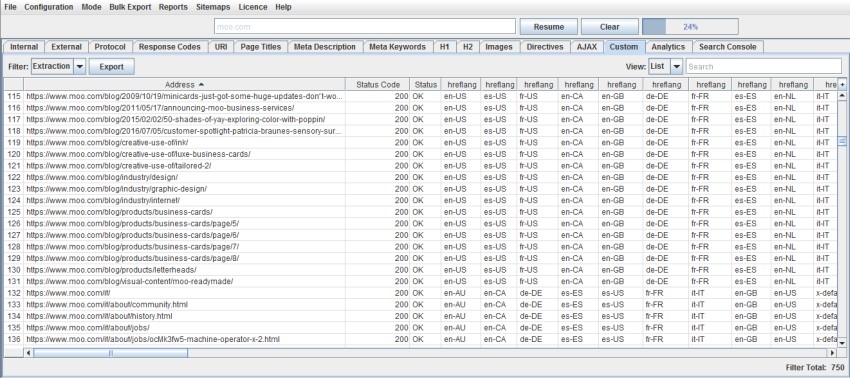
Task: Click the Clear button
Action: (x=609, y=27)
